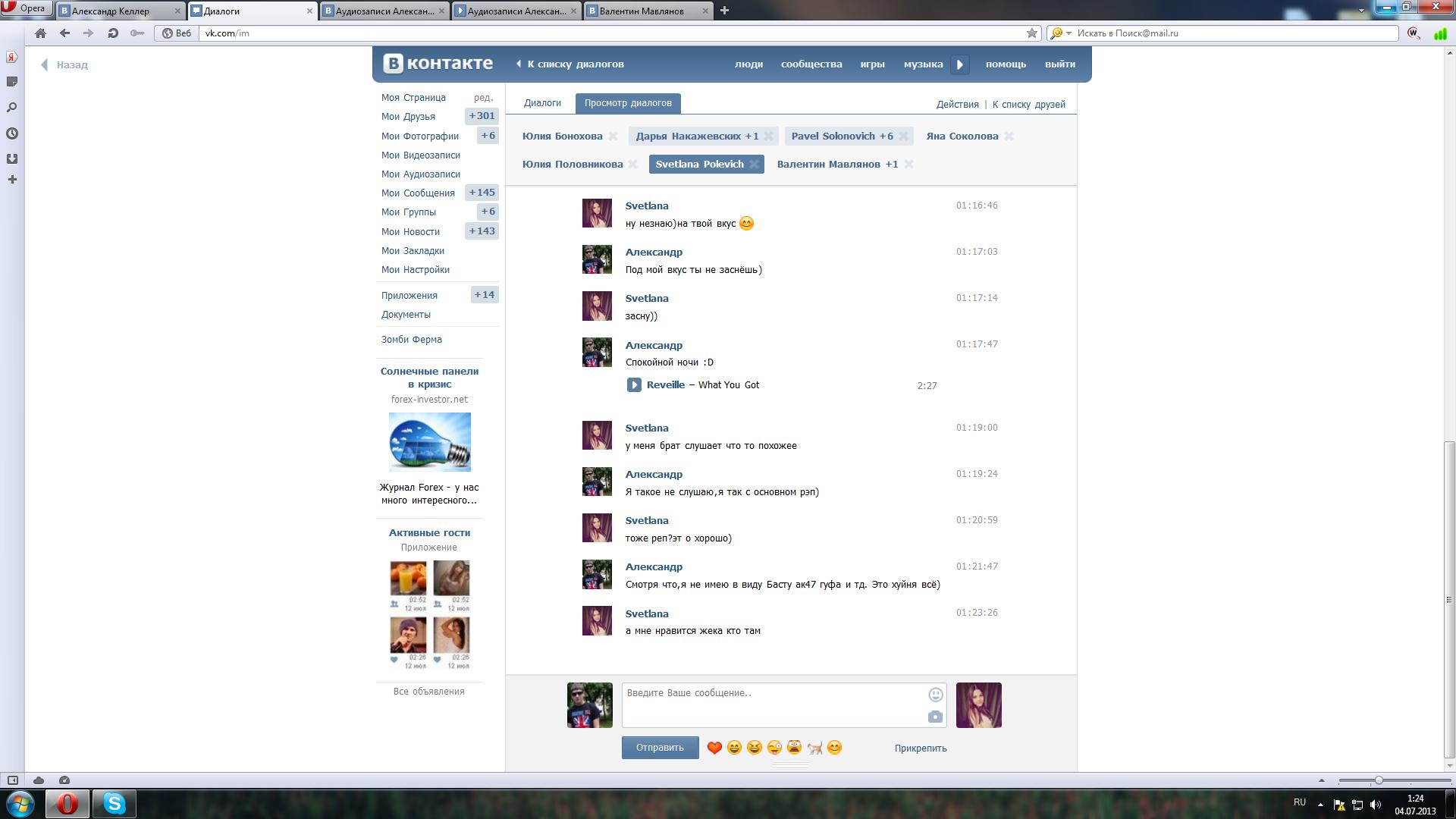1456x819 pixels.
Task: Click Skype icon in taskbar
Action: pyautogui.click(x=114, y=804)
